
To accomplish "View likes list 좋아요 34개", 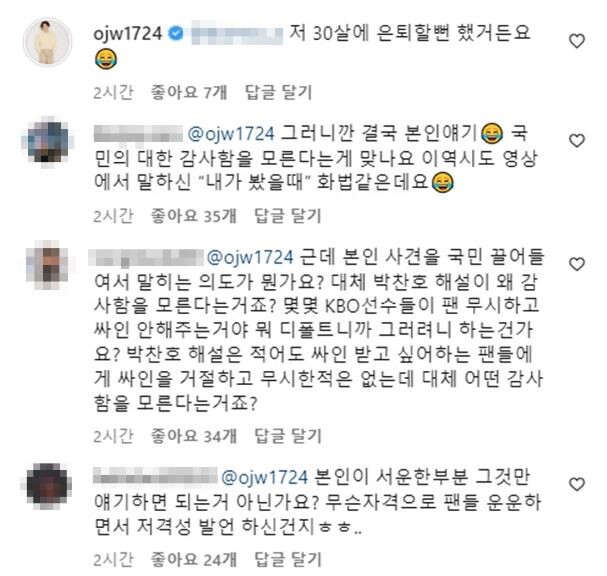I will [x=194, y=436].
